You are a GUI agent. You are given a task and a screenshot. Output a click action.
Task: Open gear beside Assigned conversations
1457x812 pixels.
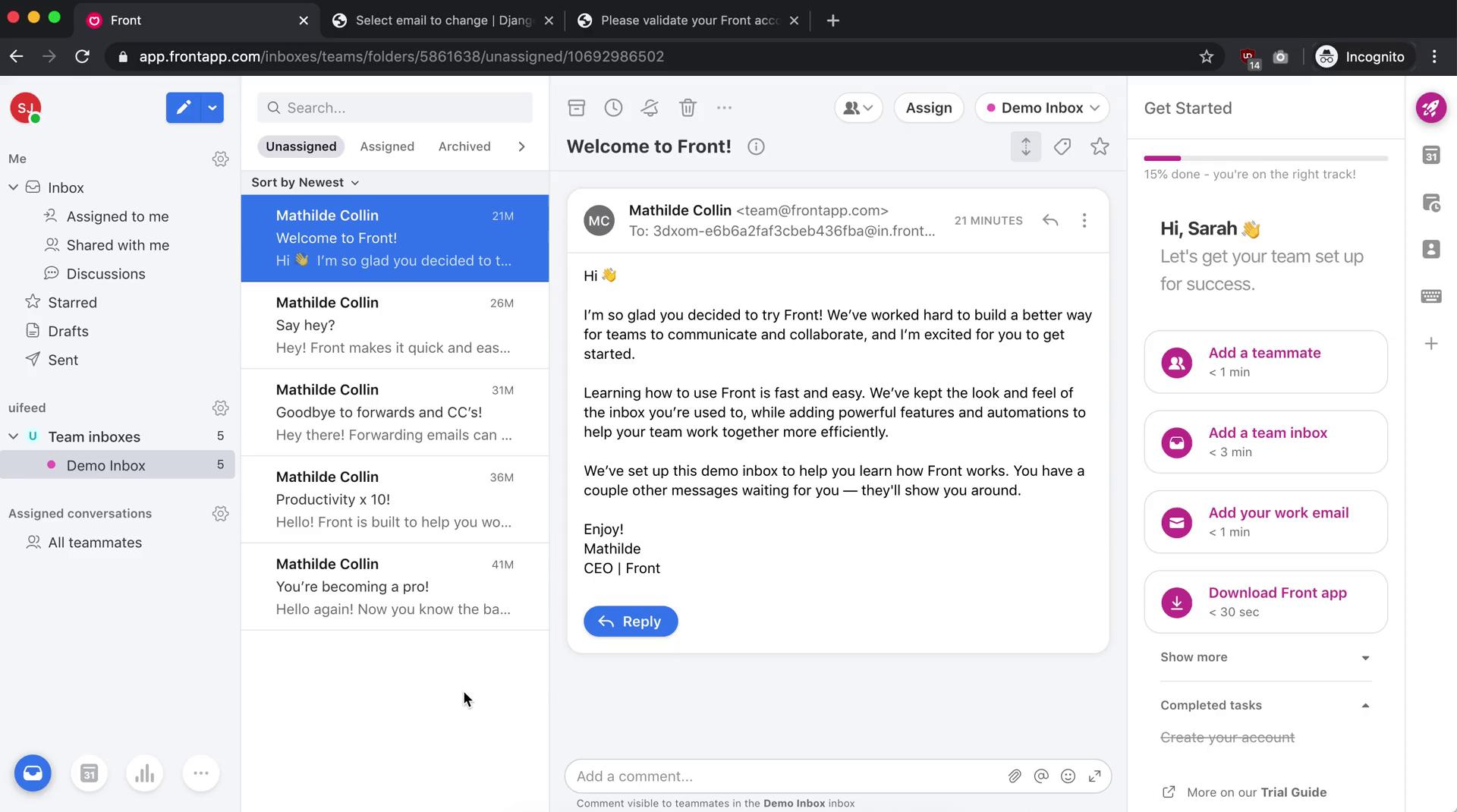click(x=220, y=514)
